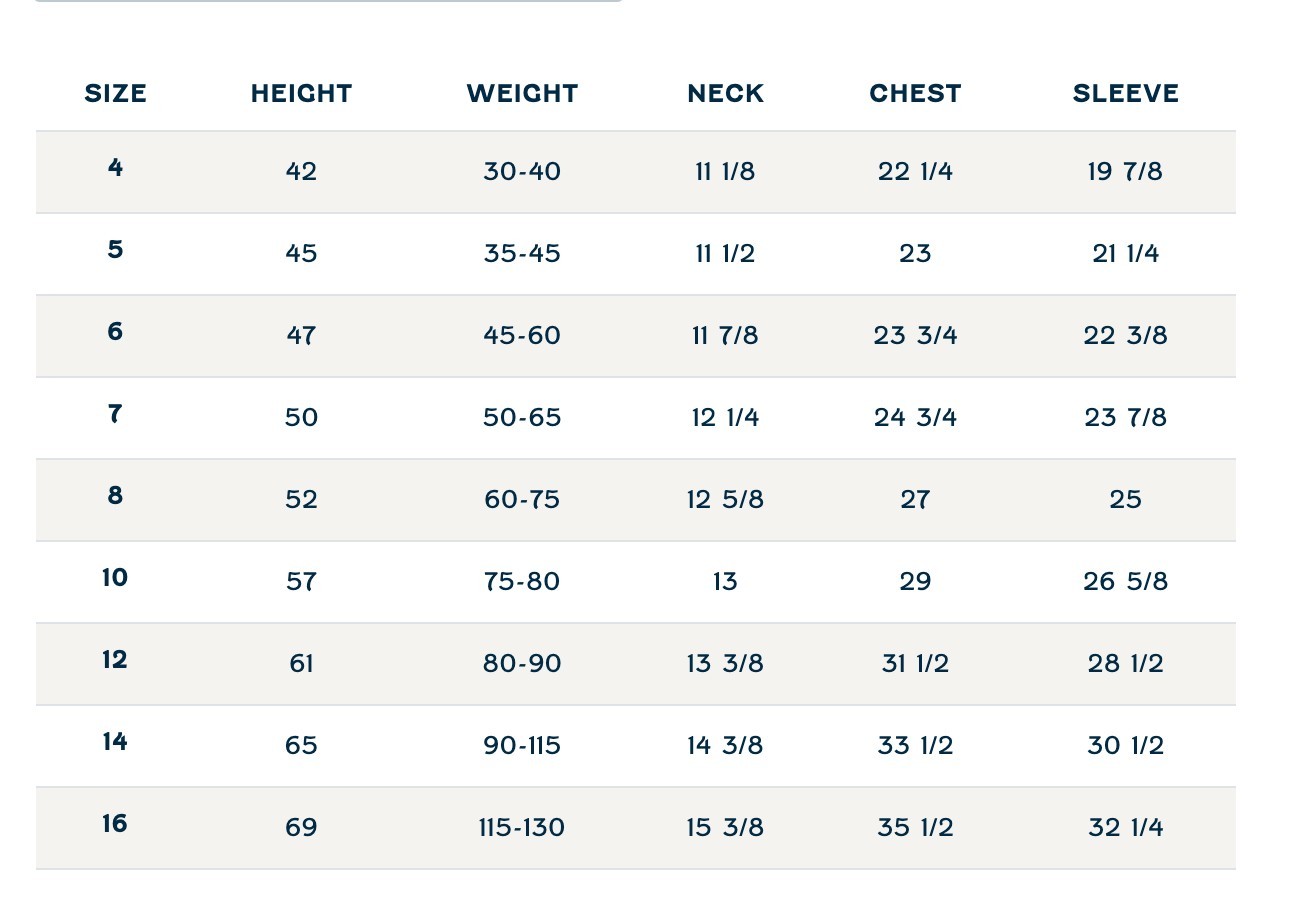Select size 8 row label
The width and height of the screenshot is (1292, 923).
pyautogui.click(x=115, y=495)
